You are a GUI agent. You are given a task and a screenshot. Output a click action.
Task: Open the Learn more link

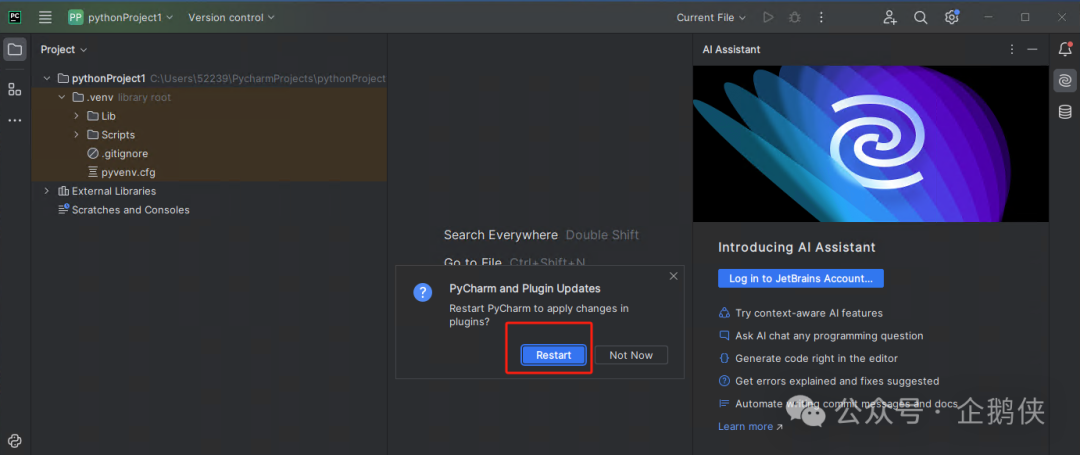[750, 427]
